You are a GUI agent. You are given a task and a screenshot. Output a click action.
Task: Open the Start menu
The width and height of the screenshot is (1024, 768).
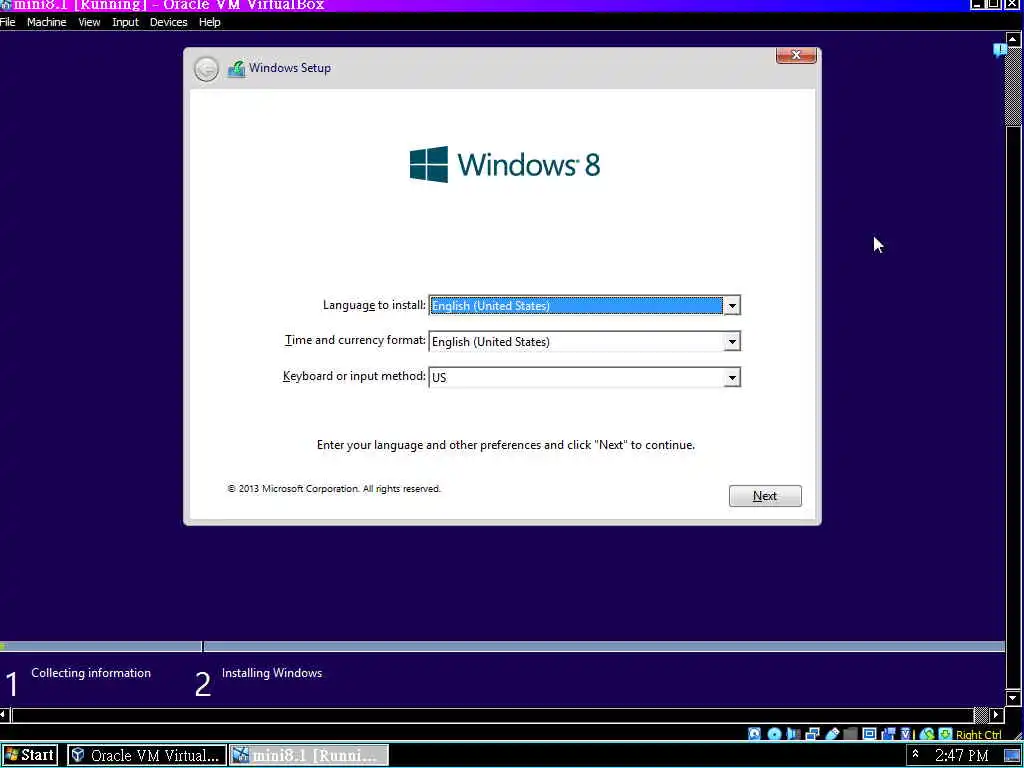click(29, 755)
